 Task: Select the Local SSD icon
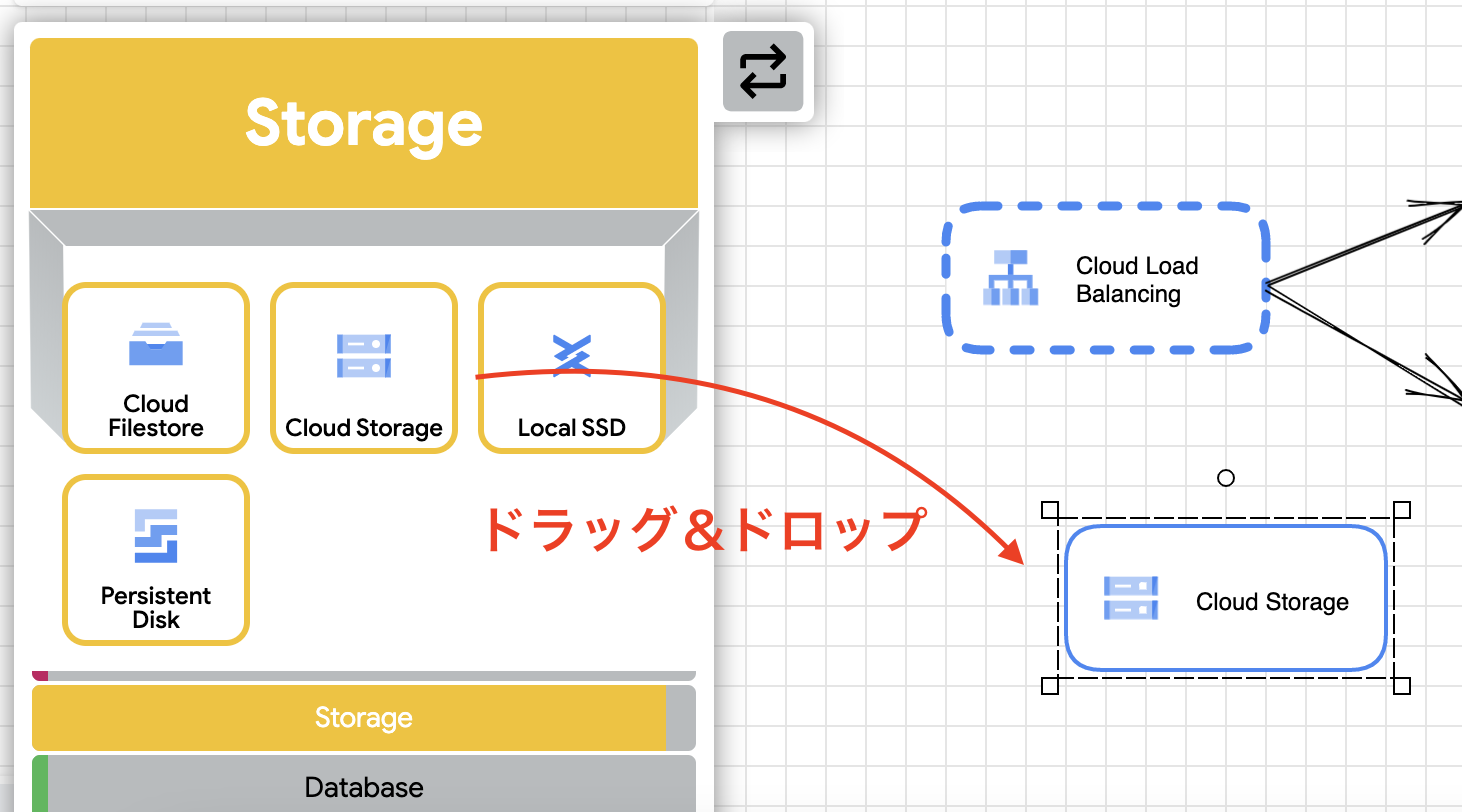coord(571,355)
